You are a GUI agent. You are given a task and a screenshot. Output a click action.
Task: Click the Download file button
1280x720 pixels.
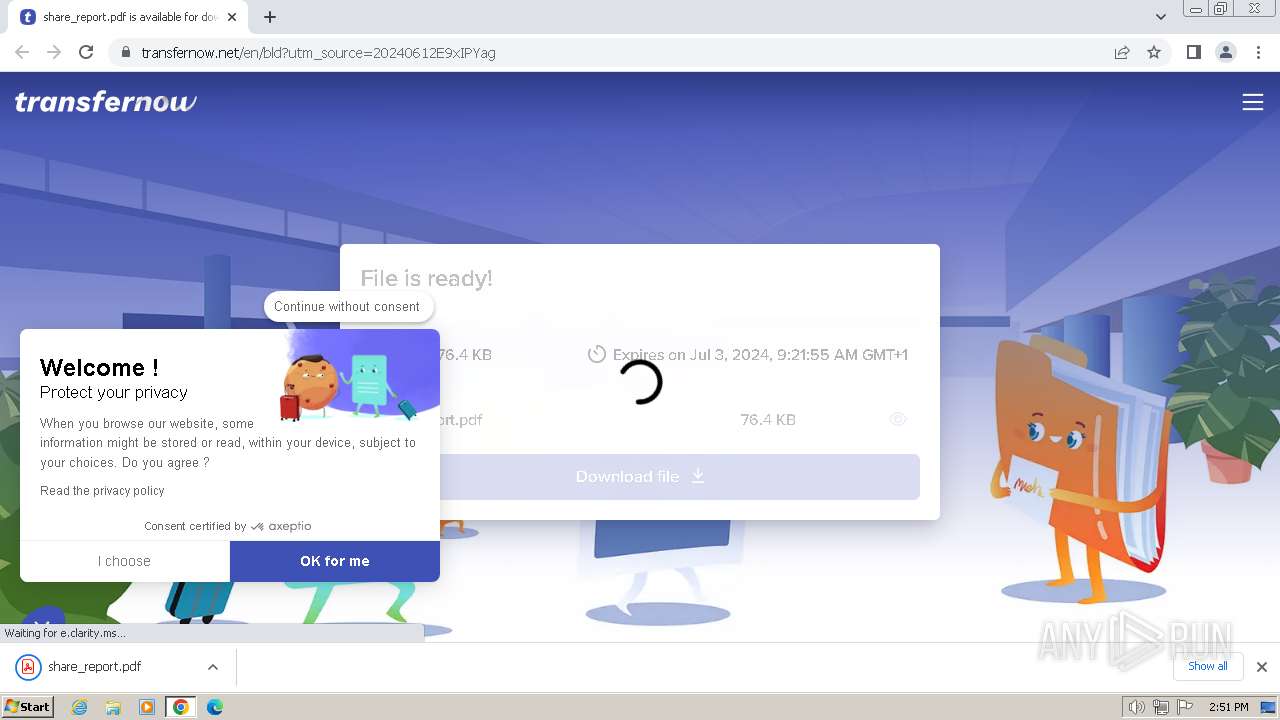640,477
